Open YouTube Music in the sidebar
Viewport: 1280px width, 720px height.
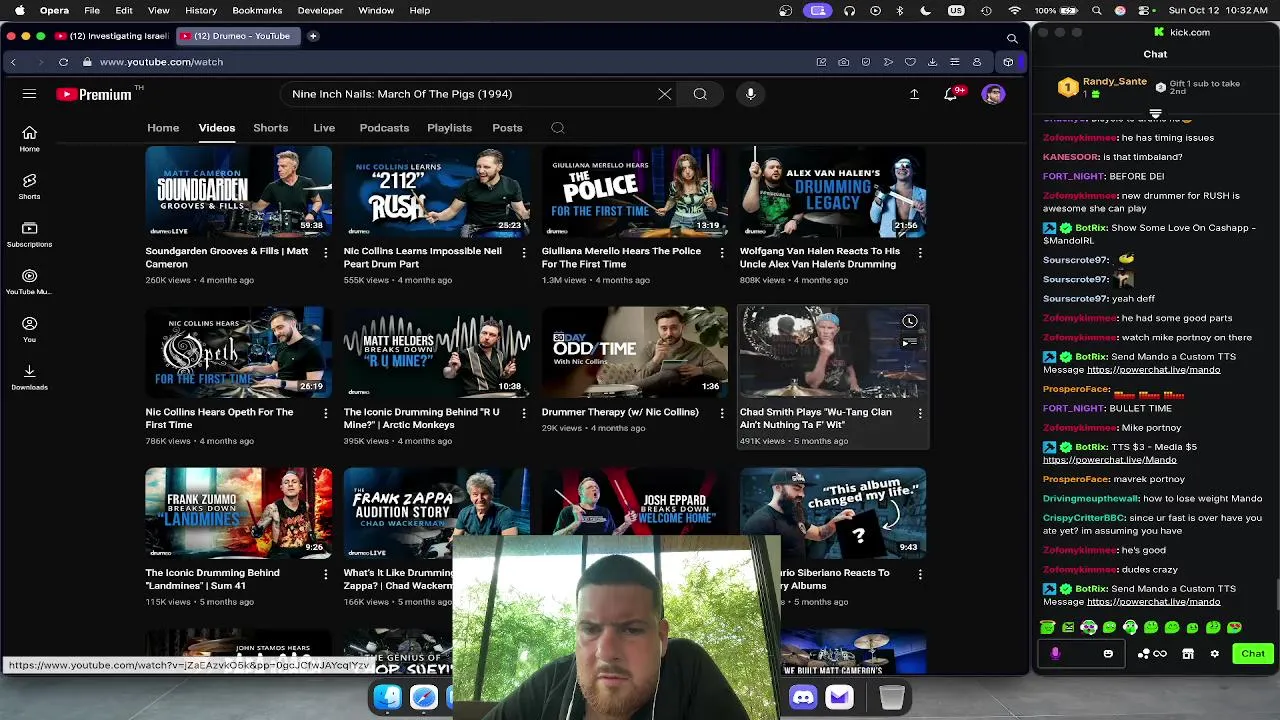click(x=29, y=283)
